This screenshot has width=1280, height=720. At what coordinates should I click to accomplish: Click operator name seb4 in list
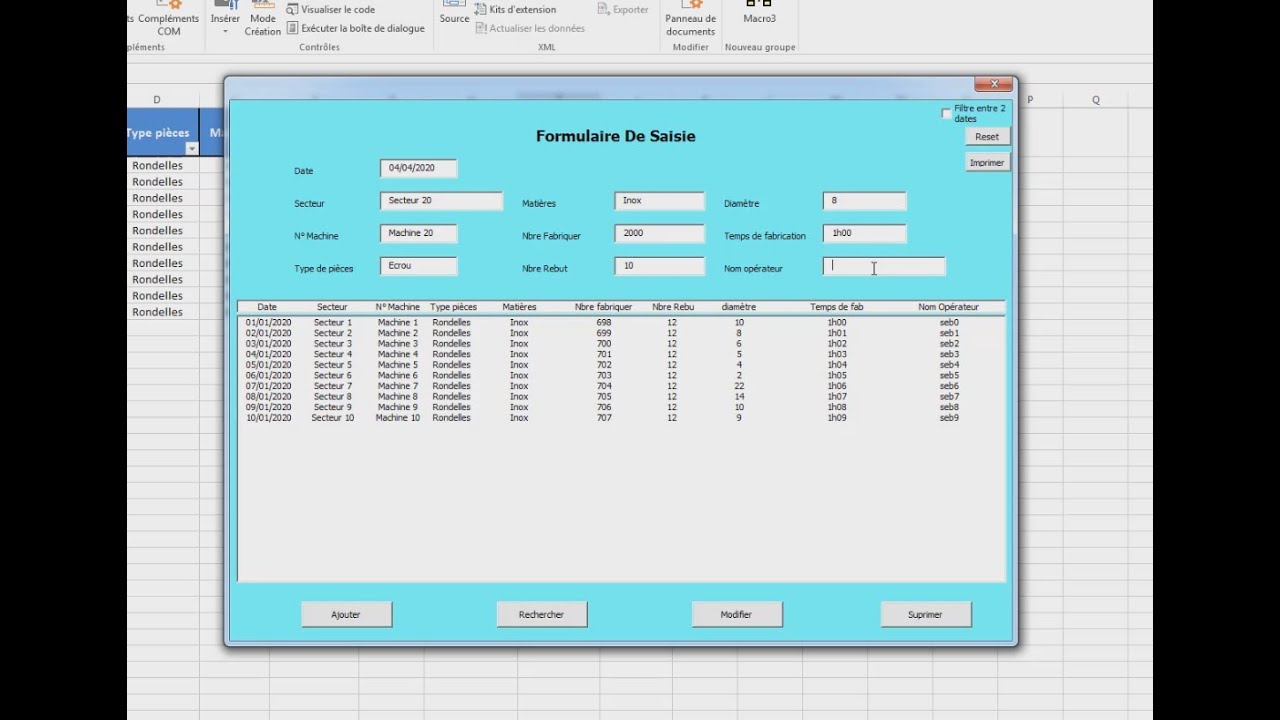[x=949, y=365]
